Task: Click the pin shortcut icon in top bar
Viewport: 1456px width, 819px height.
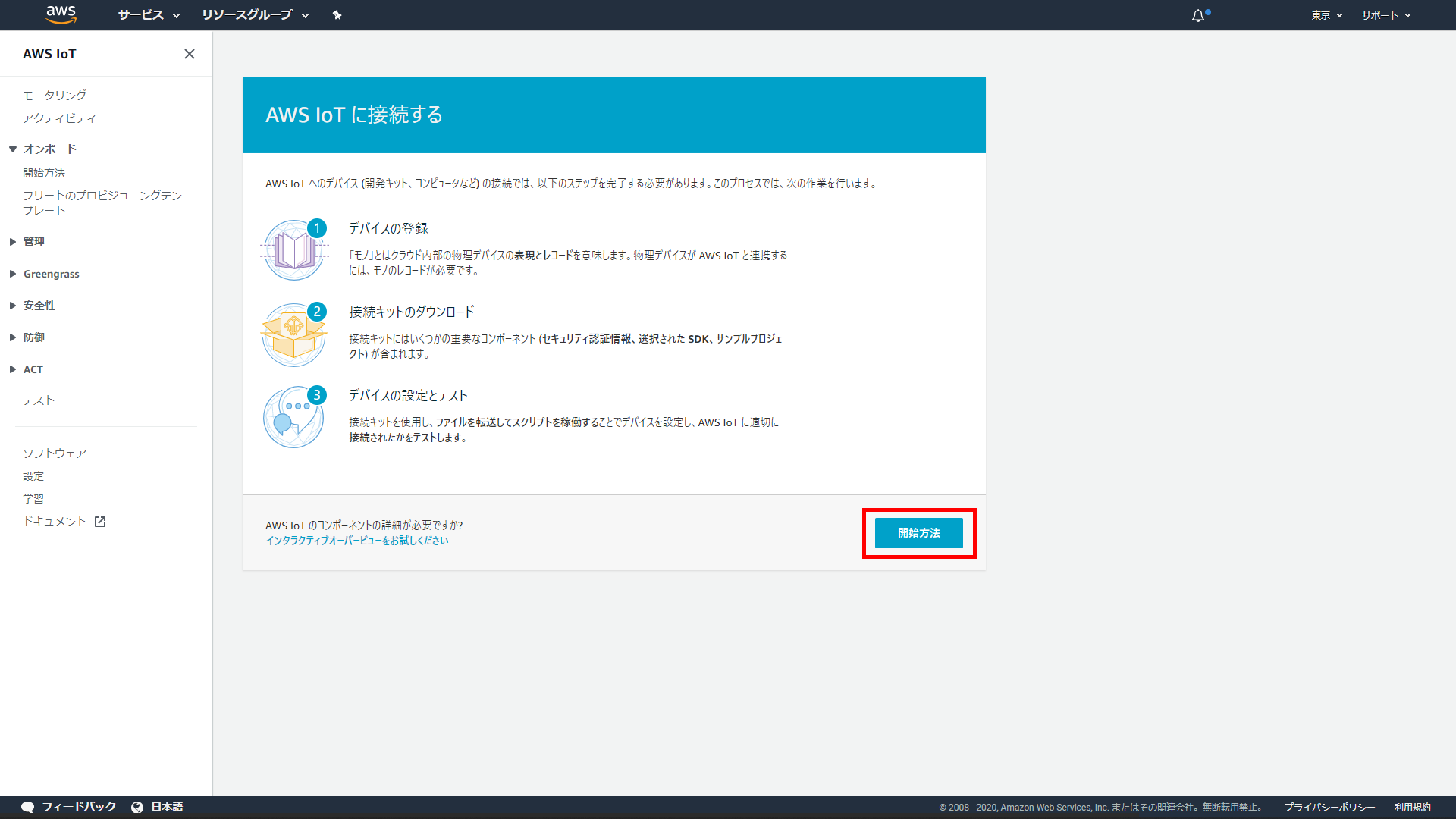Action: [337, 15]
